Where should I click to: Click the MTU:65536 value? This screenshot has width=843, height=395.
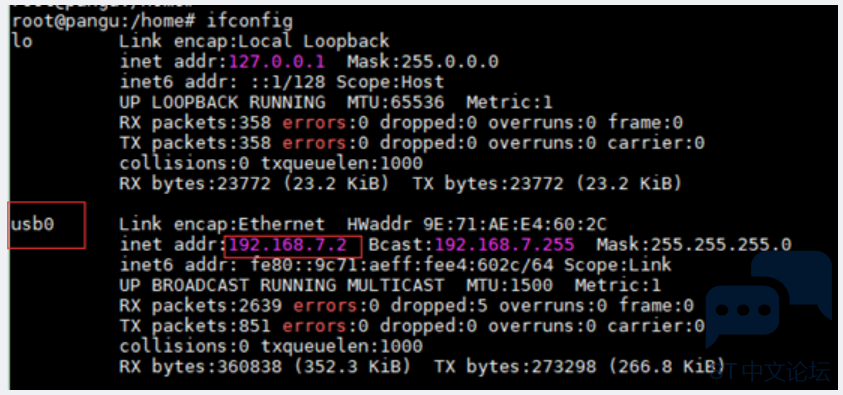(x=396, y=102)
